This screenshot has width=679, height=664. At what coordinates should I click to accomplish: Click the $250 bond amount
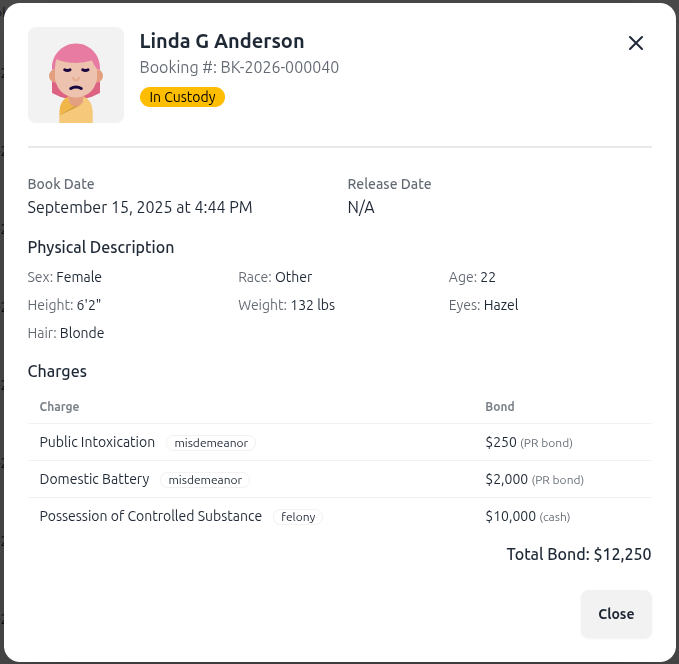pos(501,442)
